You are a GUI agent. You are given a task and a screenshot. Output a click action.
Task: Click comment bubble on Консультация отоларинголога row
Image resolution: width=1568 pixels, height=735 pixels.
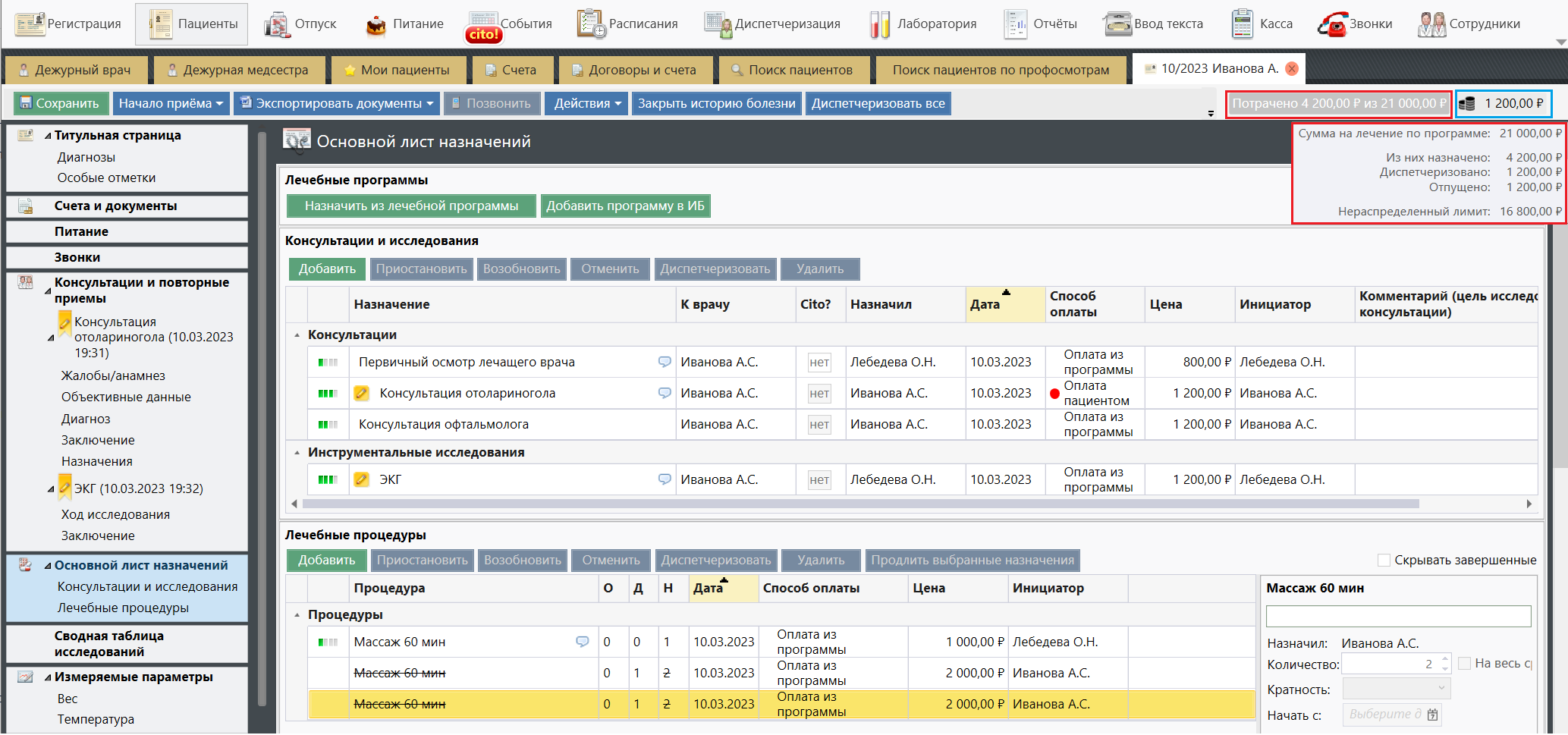click(665, 393)
